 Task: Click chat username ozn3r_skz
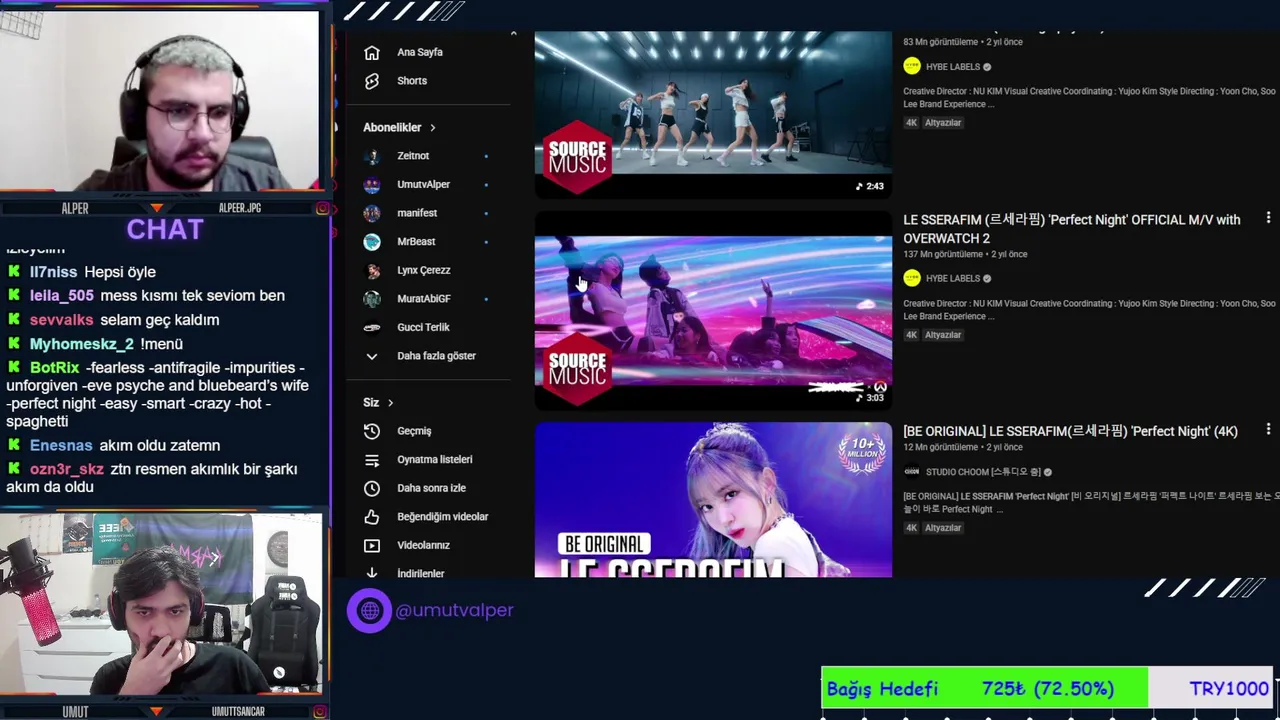66,469
